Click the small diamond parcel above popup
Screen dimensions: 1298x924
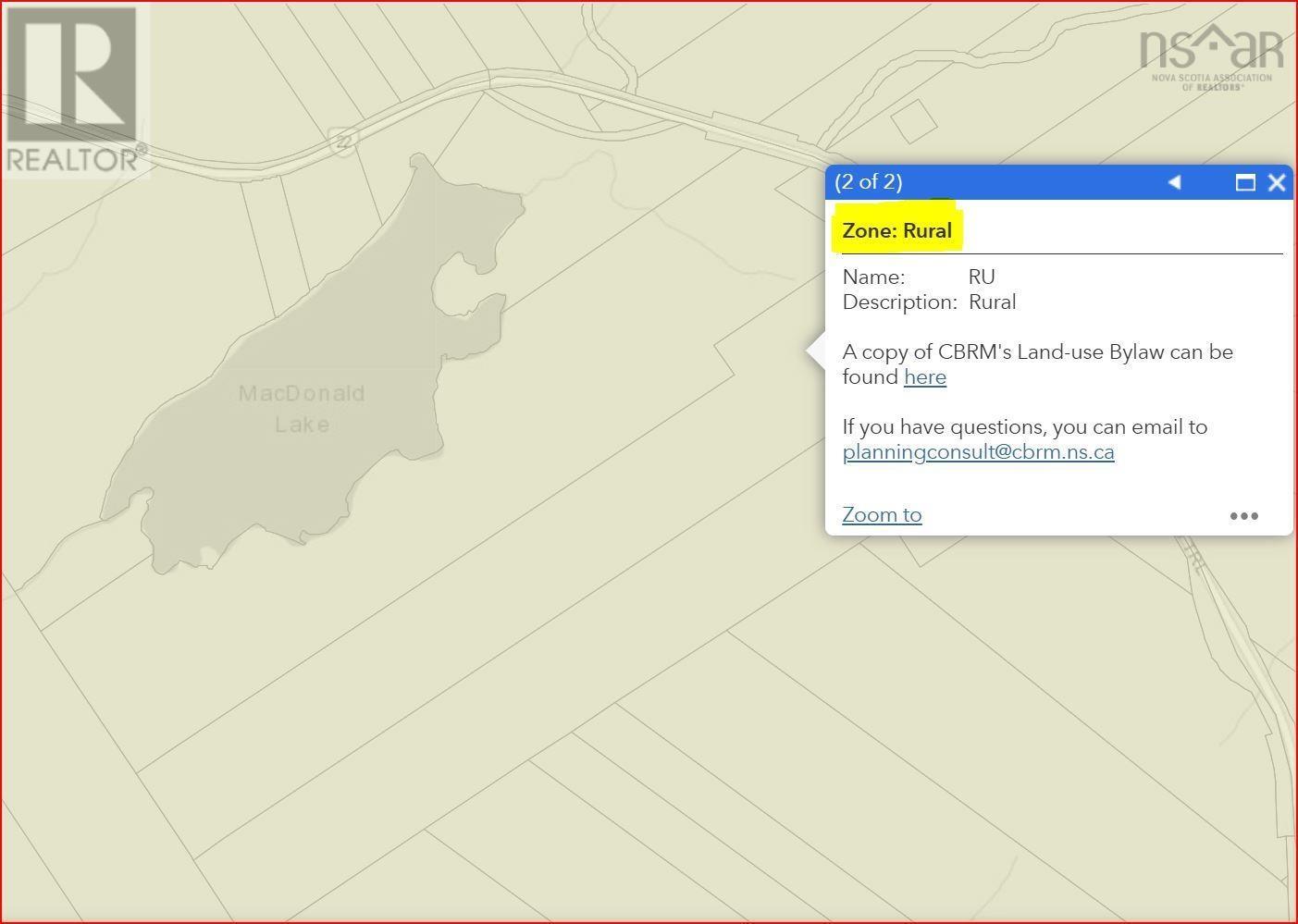click(914, 121)
